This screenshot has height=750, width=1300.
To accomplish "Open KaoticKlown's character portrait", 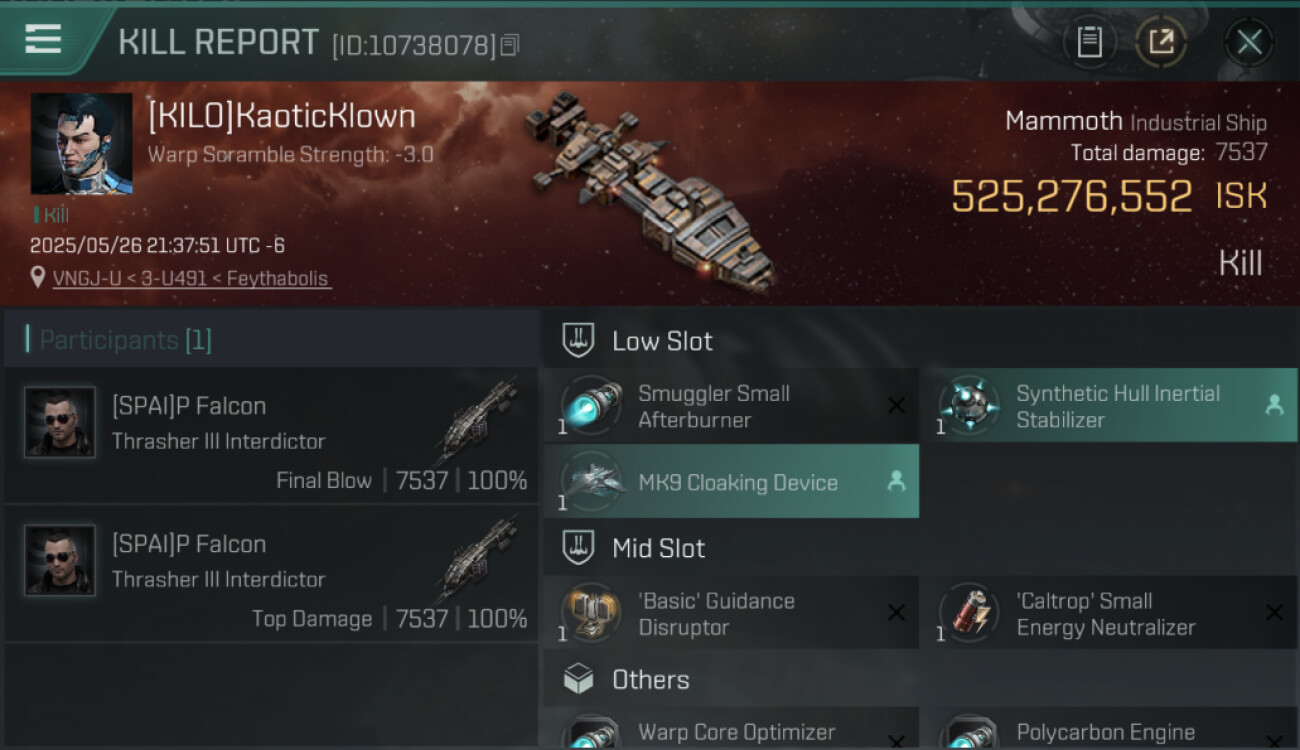I will pos(81,144).
